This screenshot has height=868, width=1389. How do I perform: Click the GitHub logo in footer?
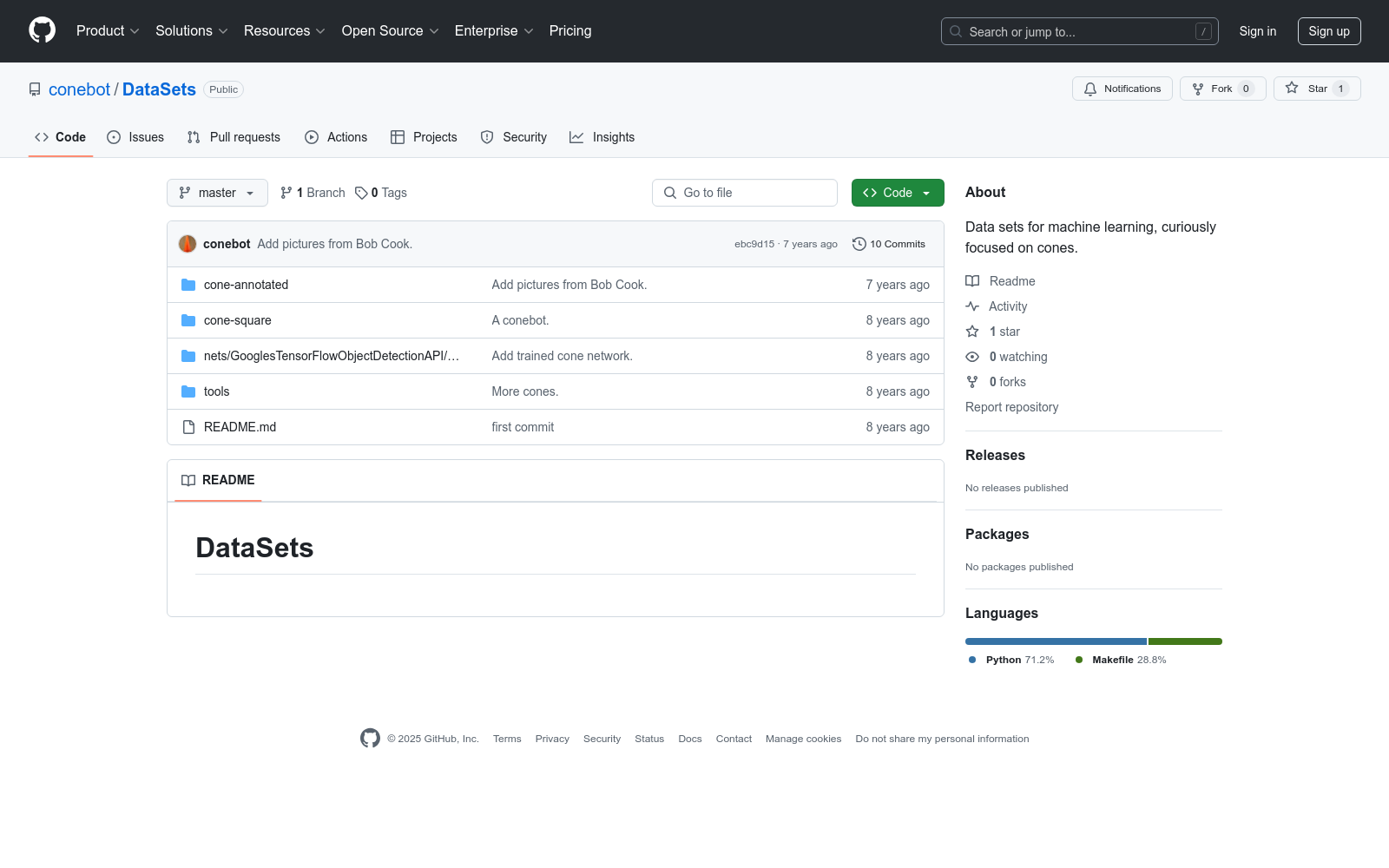[x=370, y=739]
